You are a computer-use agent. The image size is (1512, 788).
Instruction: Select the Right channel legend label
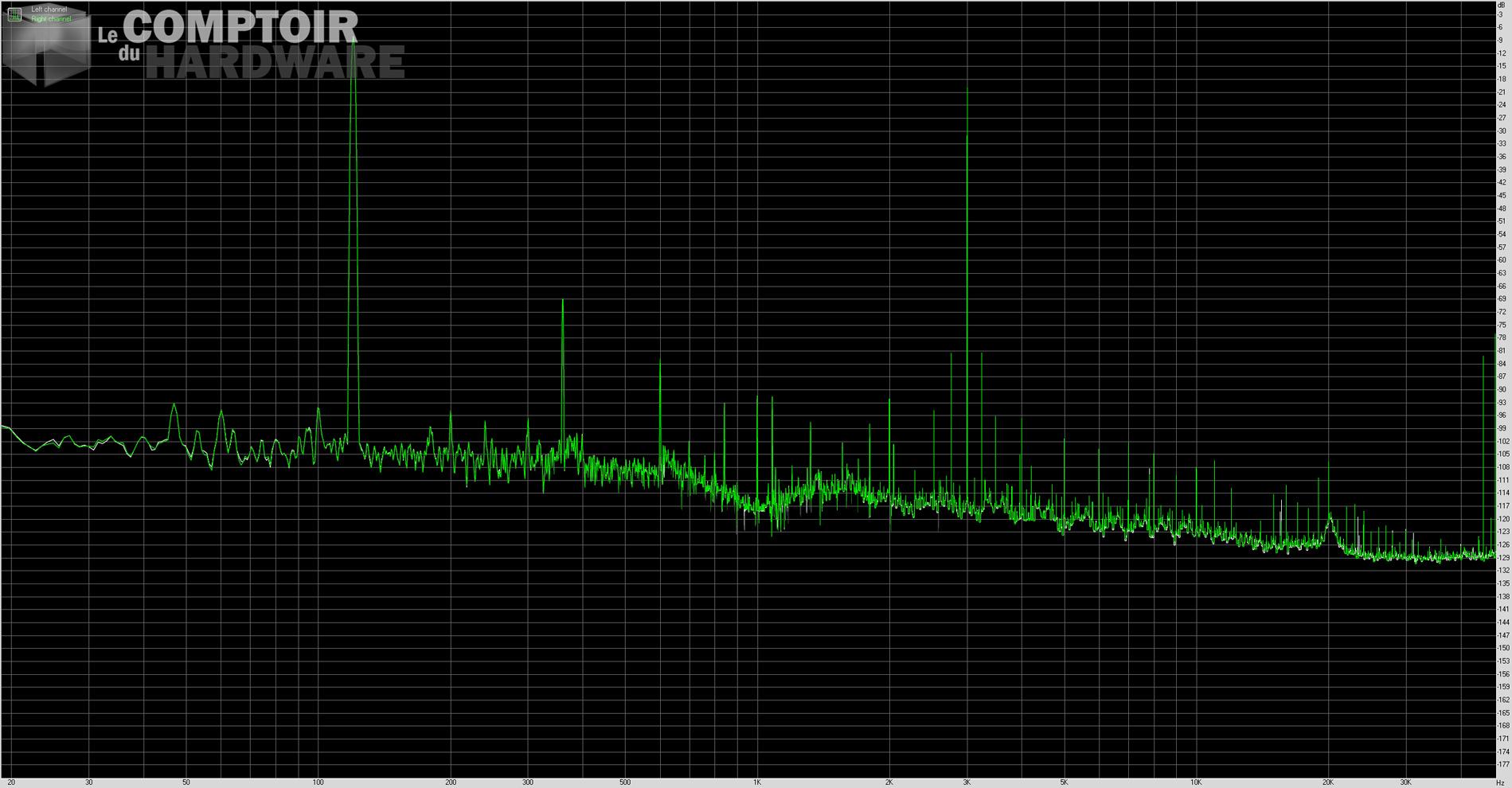(51, 19)
